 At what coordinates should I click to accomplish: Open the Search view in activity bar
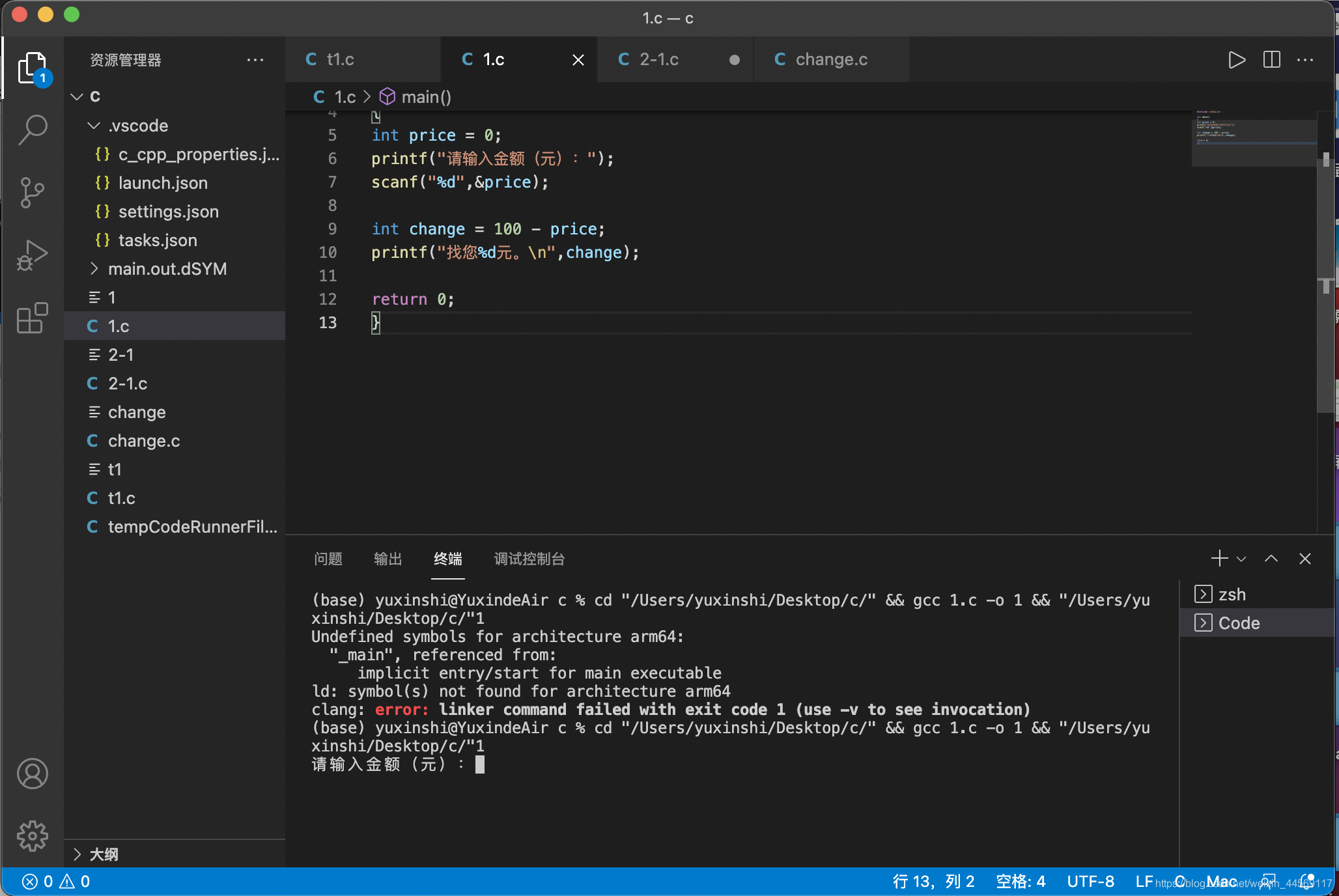33,130
